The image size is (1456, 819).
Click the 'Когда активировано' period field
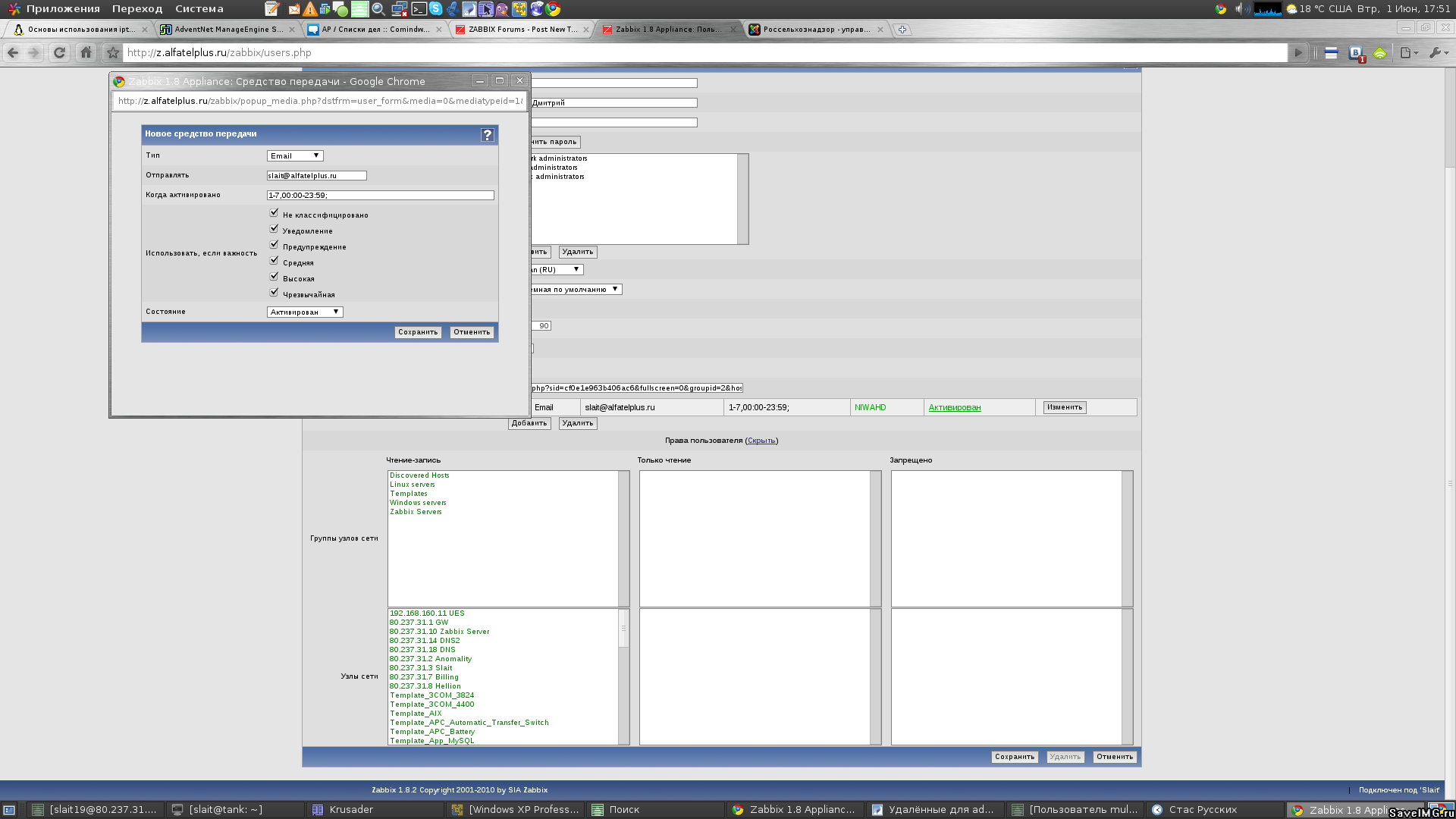point(380,196)
